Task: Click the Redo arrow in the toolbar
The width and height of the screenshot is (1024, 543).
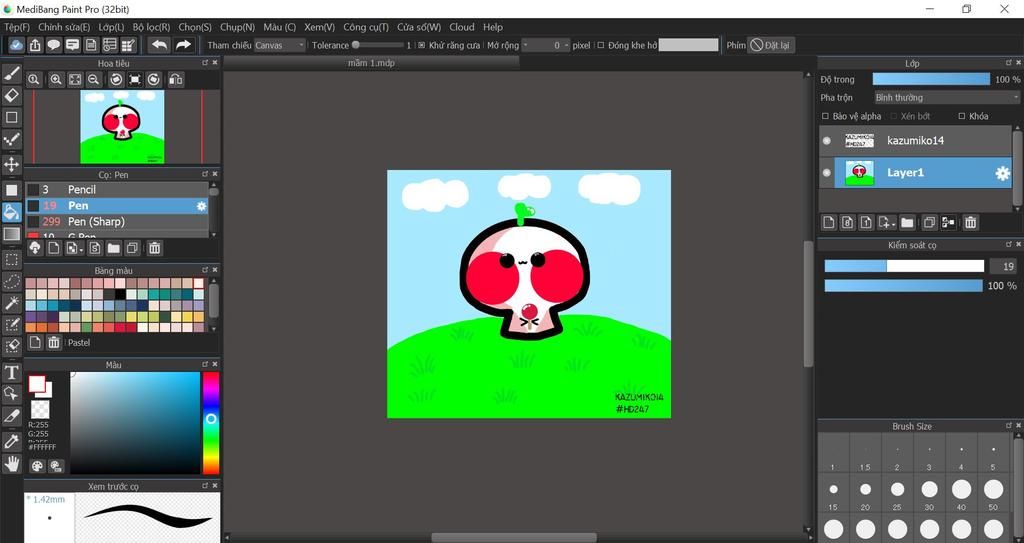Action: 184,44
